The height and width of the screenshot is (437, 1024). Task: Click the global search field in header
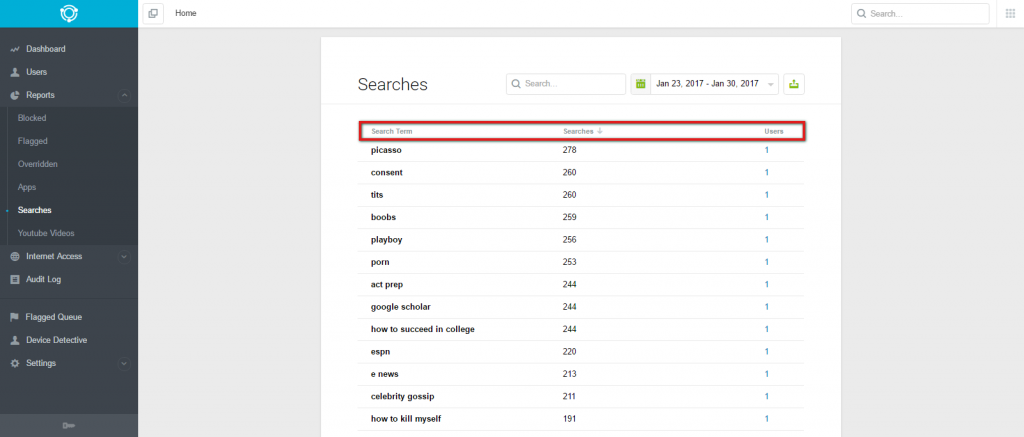click(x=920, y=14)
